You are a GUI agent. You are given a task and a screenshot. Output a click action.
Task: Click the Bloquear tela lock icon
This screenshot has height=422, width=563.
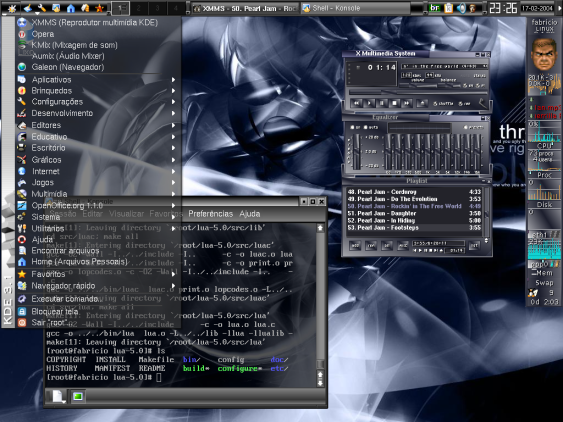pos(22,311)
